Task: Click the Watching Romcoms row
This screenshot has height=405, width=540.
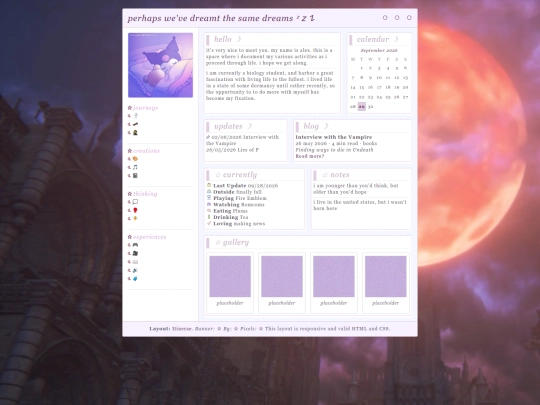Action: click(236, 205)
